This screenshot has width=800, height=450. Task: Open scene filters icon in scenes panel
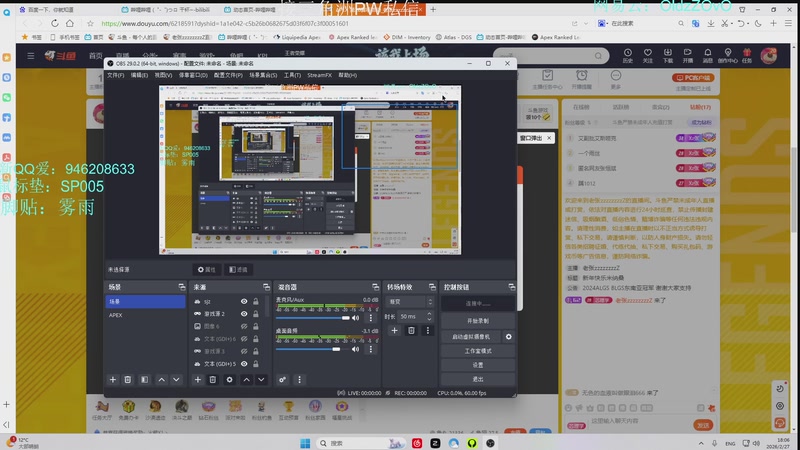145,380
